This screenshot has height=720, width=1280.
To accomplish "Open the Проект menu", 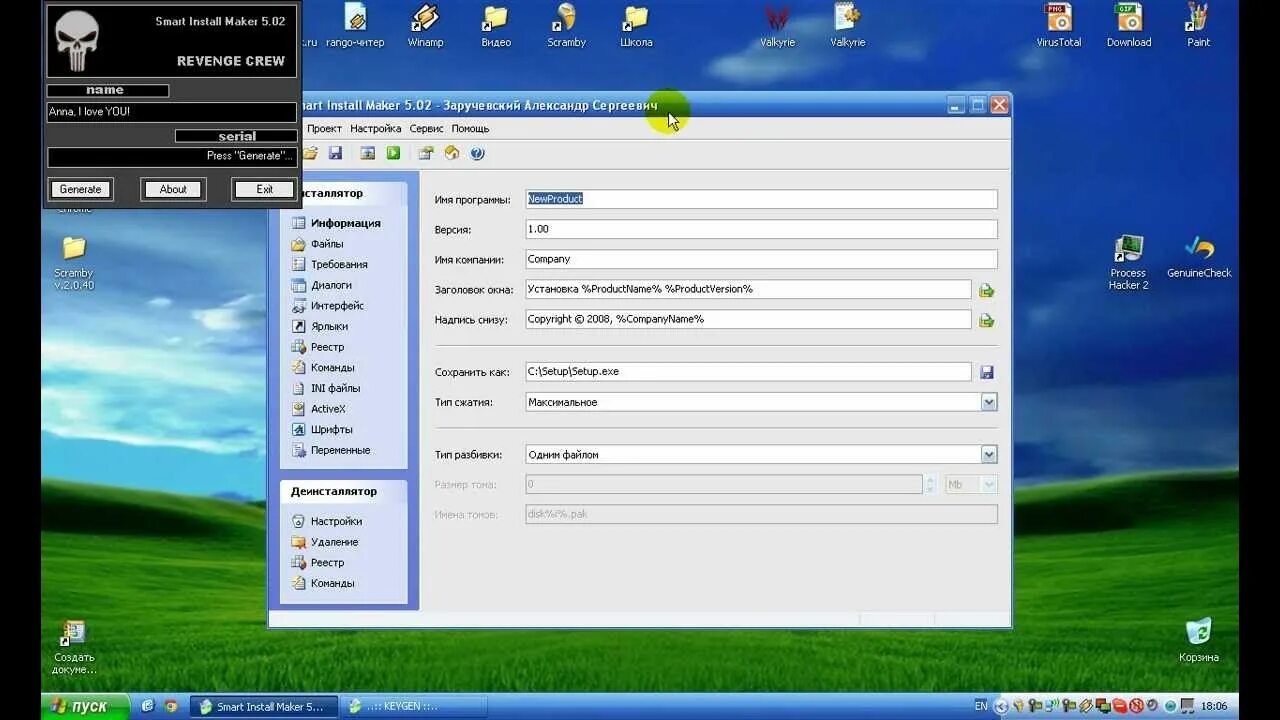I will 324,128.
